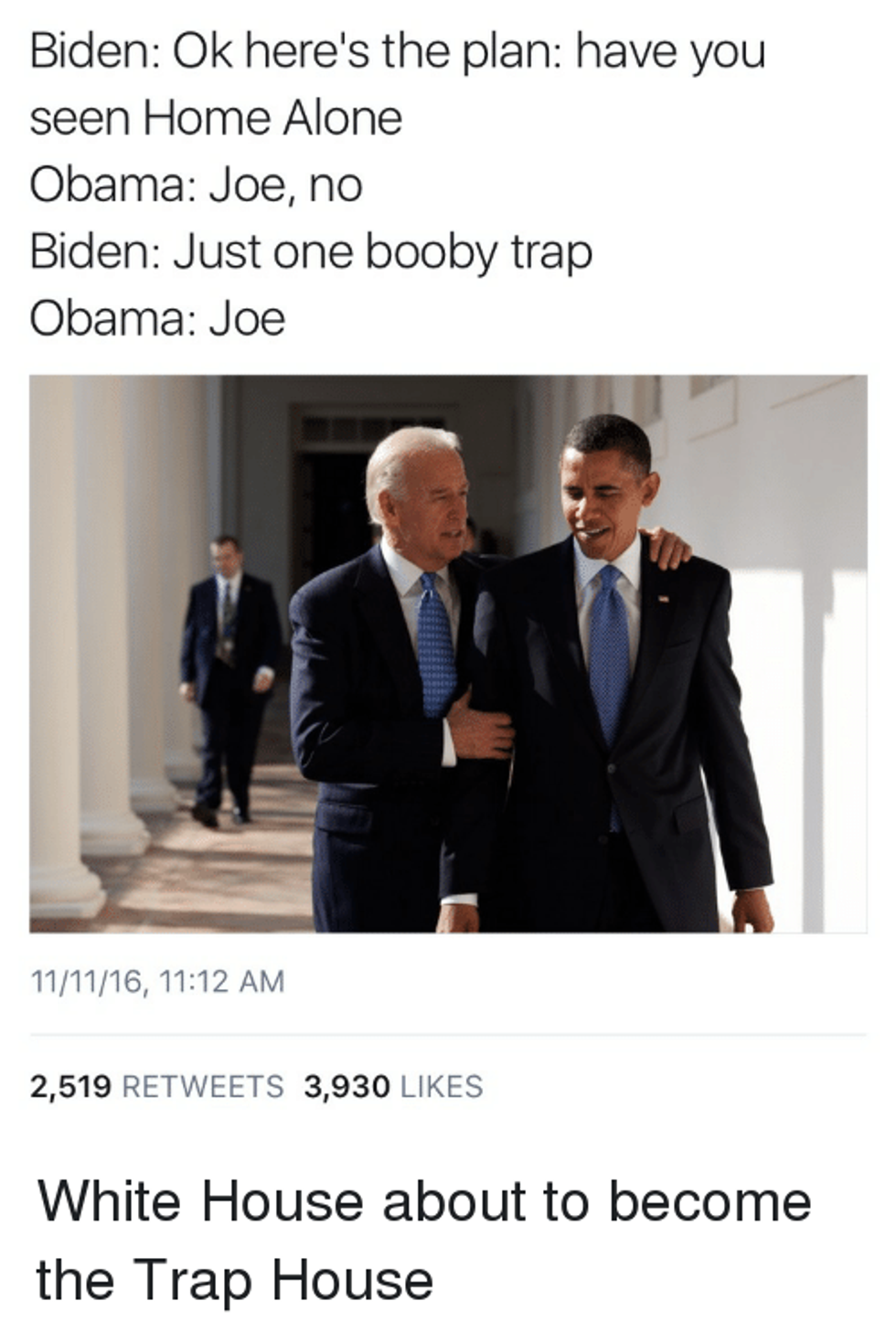This screenshot has height=1333, width=896.
Task: Click the line "Obama: Joe, no"
Action: [x=196, y=187]
